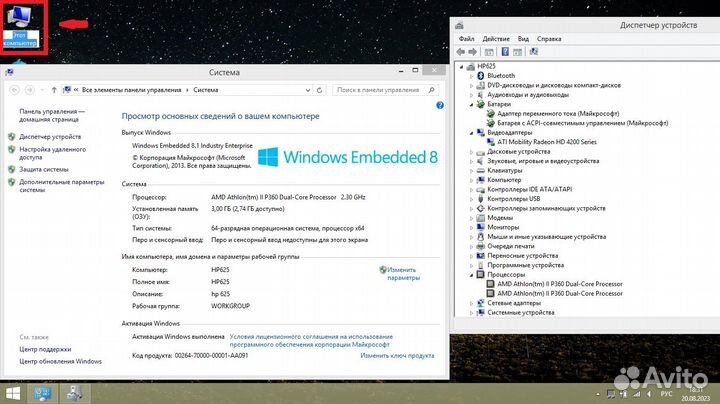Screen dimensions: 720x404
Task: Collapse the 'Видеоадаптеры' node
Action: point(472,133)
